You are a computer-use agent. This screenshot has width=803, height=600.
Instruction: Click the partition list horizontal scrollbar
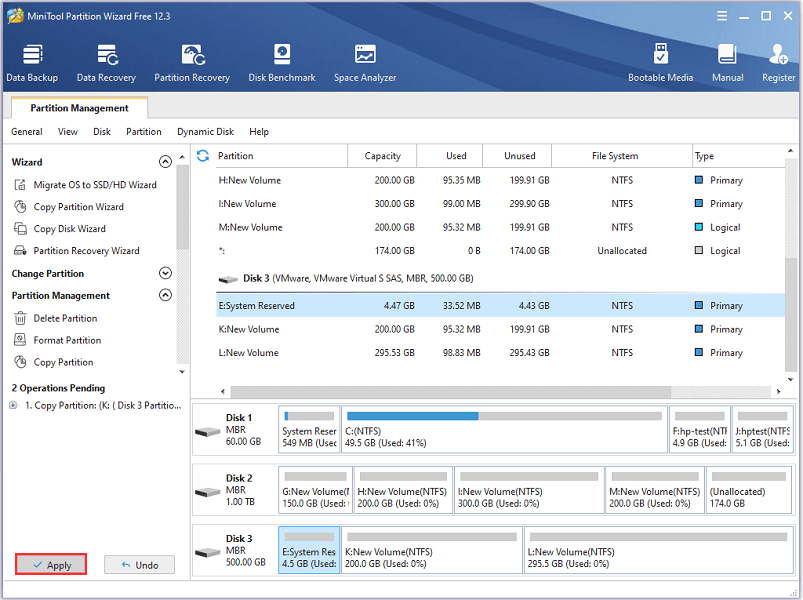451,392
